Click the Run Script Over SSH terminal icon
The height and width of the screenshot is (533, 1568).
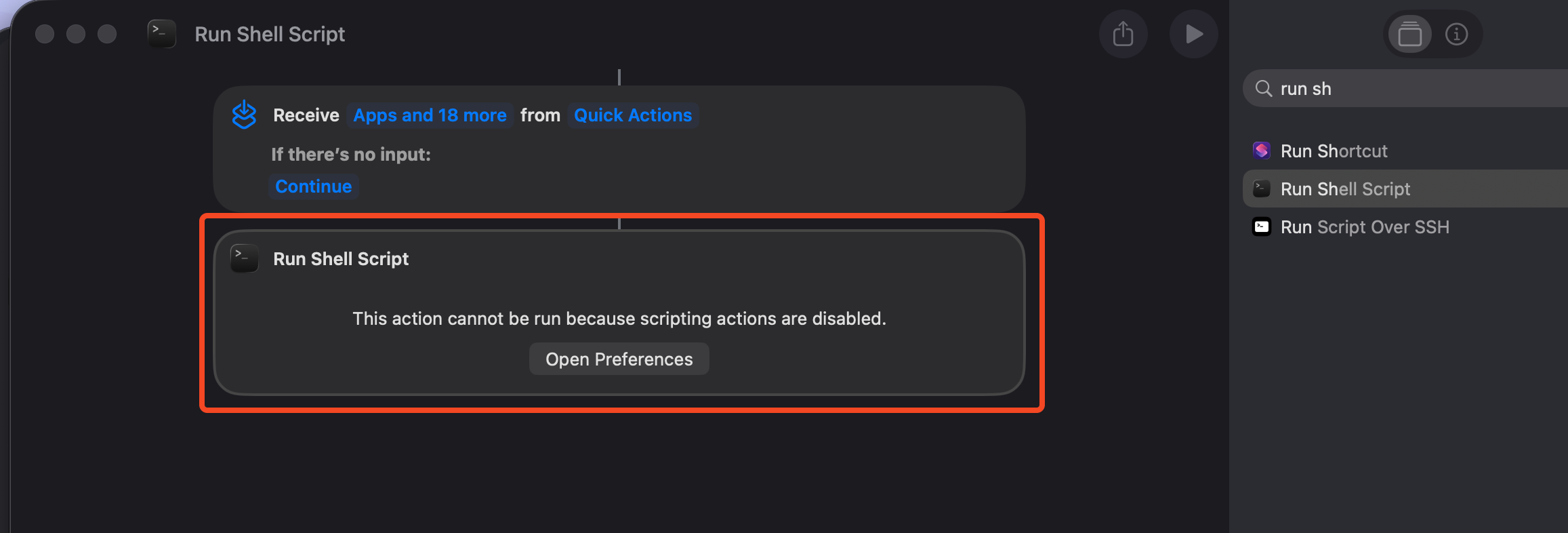(x=1262, y=227)
